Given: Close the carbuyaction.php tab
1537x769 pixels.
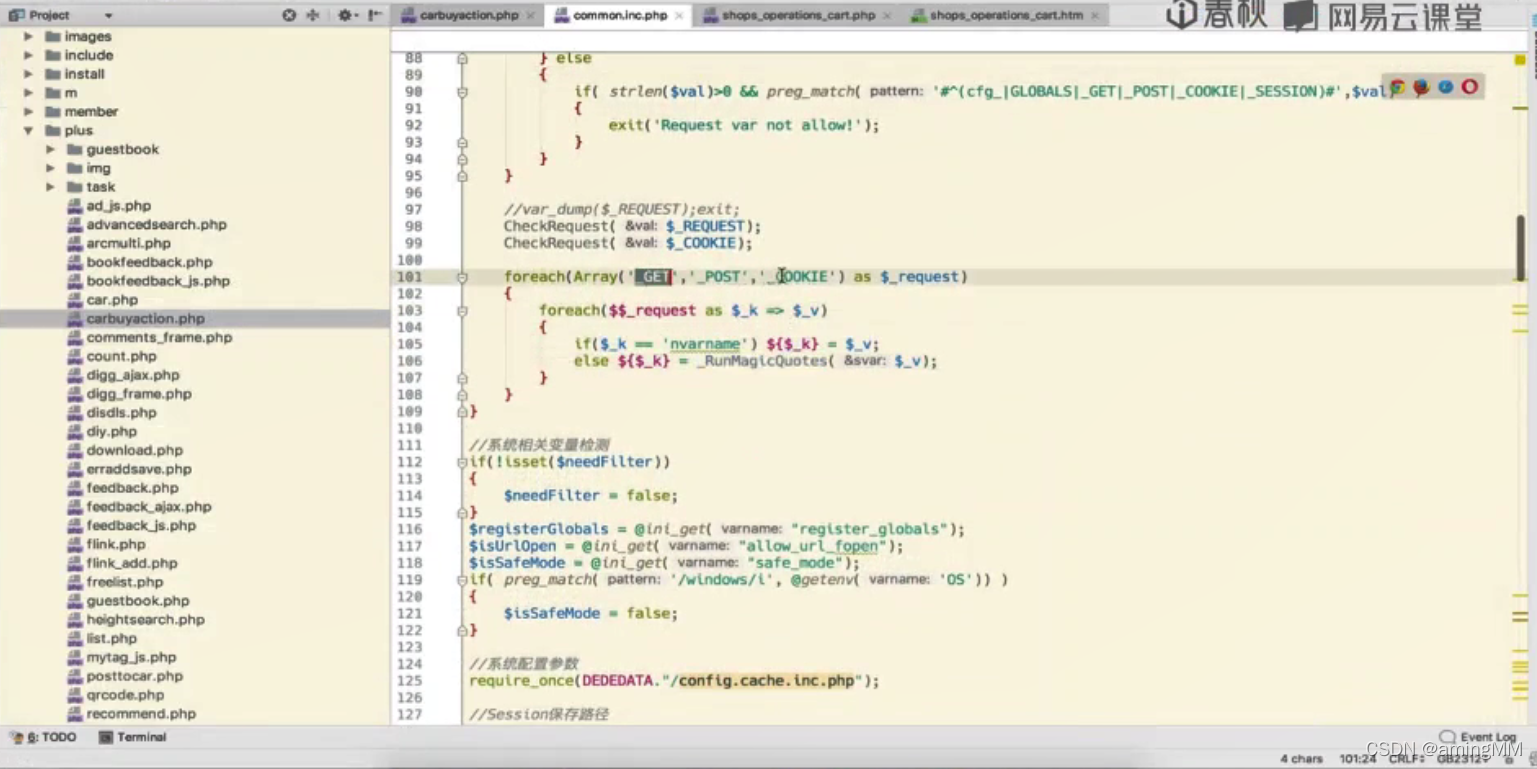Looking at the screenshot, I should 530,16.
